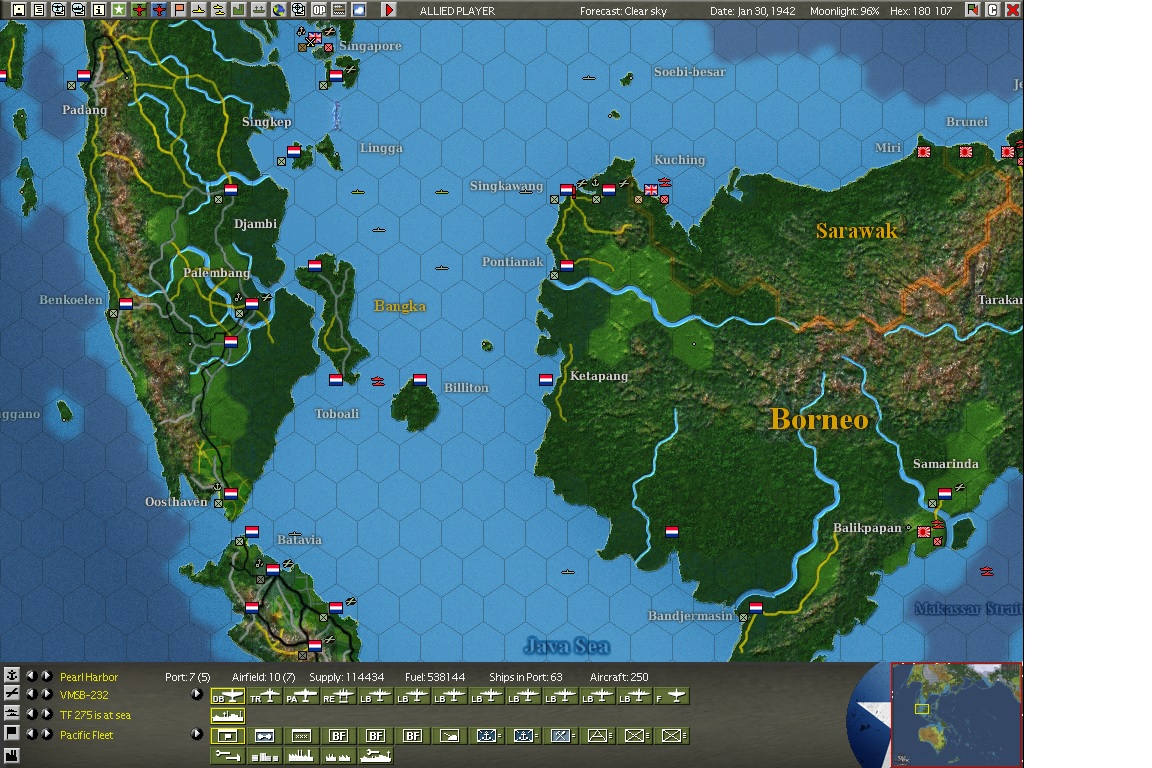Image resolution: width=1152 pixels, height=768 pixels.
Task: Open the OP operations report icon
Action: [319, 10]
